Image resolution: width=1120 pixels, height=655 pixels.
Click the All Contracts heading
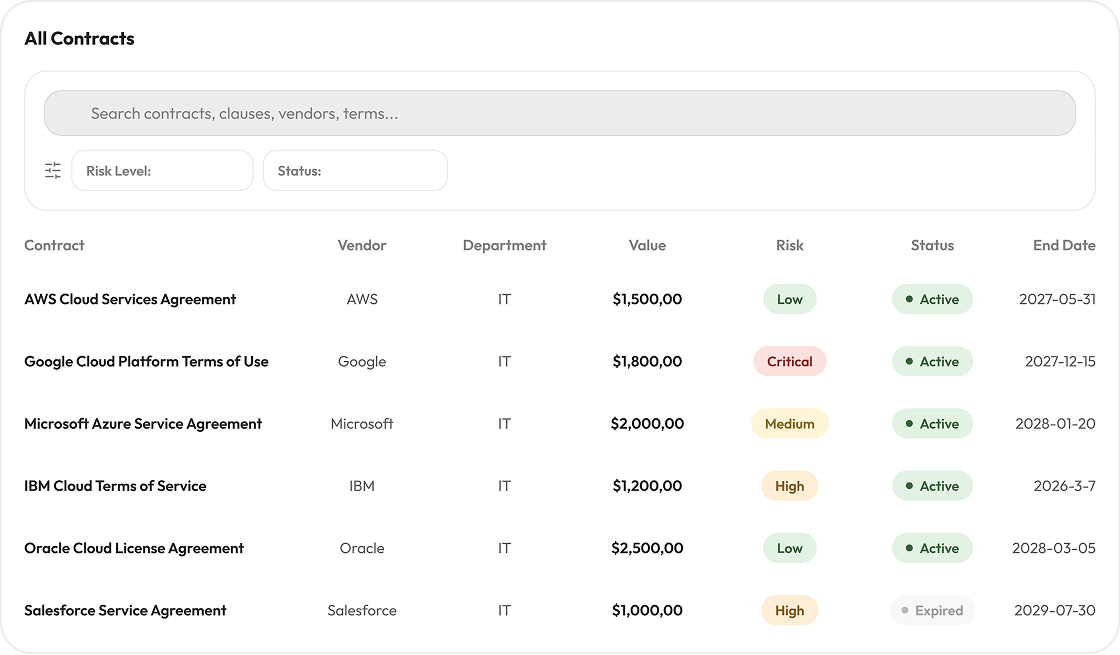[x=79, y=39]
